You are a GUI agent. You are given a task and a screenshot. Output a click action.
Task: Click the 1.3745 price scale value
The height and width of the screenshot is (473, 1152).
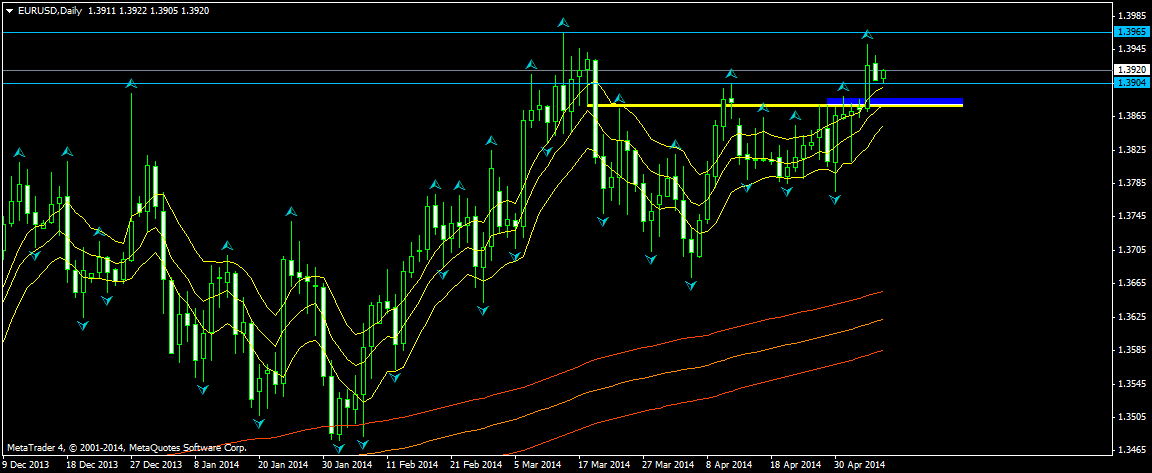[1131, 216]
